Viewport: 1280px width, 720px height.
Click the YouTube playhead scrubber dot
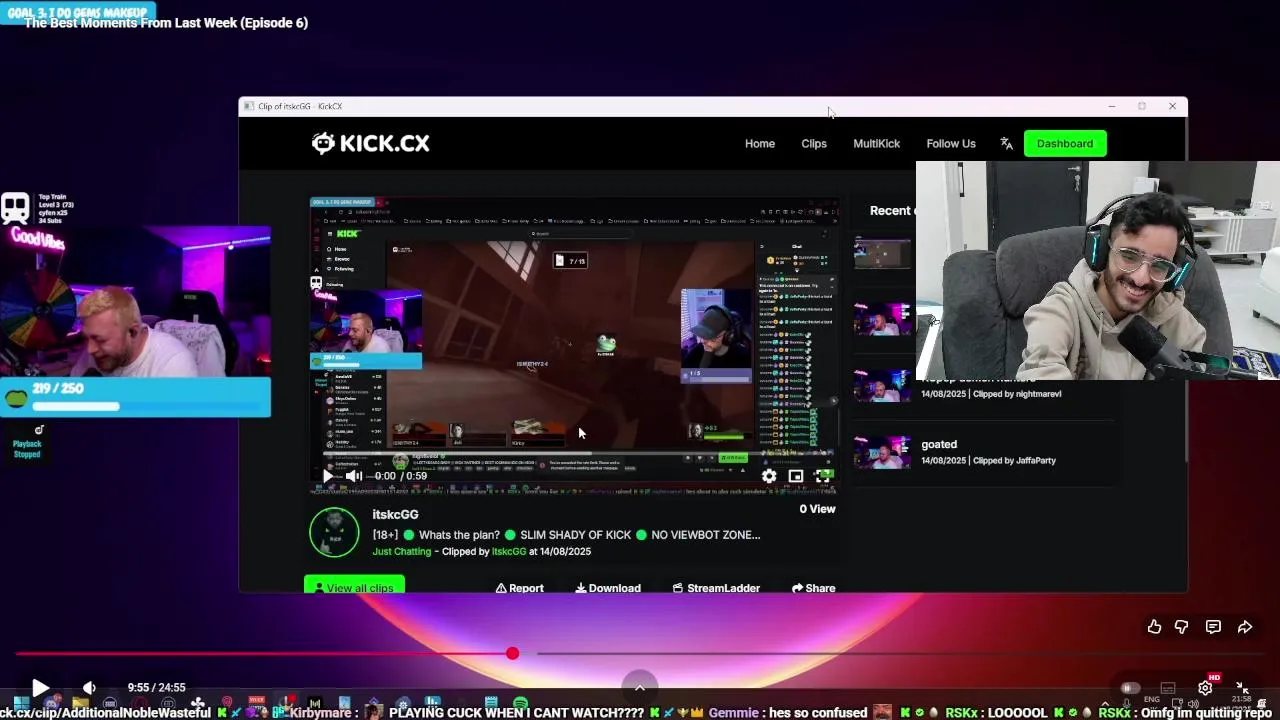[512, 654]
